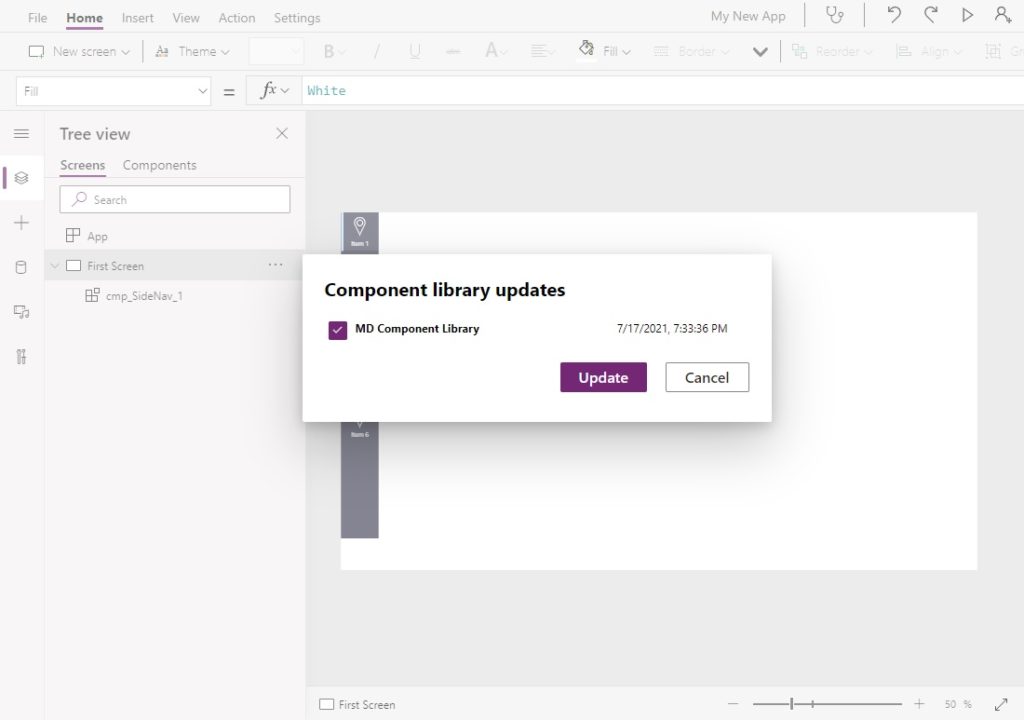This screenshot has height=720, width=1024.
Task: Click the Update button
Action: pyautogui.click(x=603, y=377)
